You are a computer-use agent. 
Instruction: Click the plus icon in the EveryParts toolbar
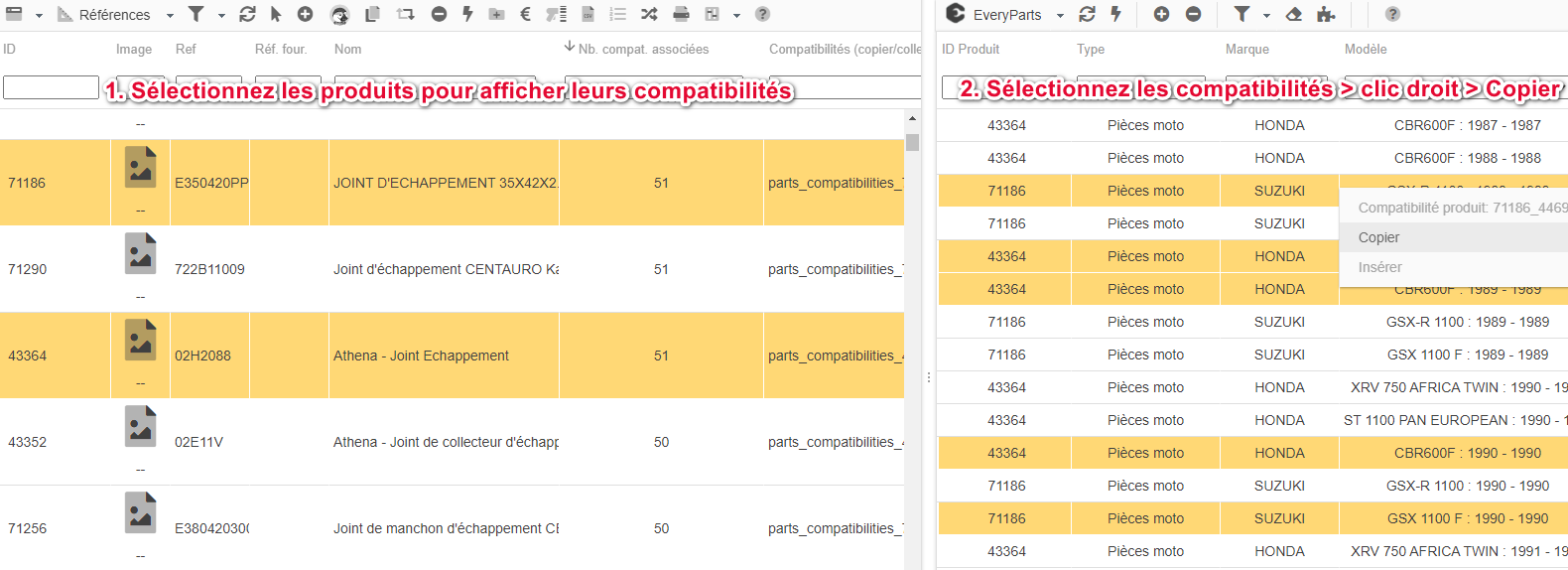point(1161,14)
